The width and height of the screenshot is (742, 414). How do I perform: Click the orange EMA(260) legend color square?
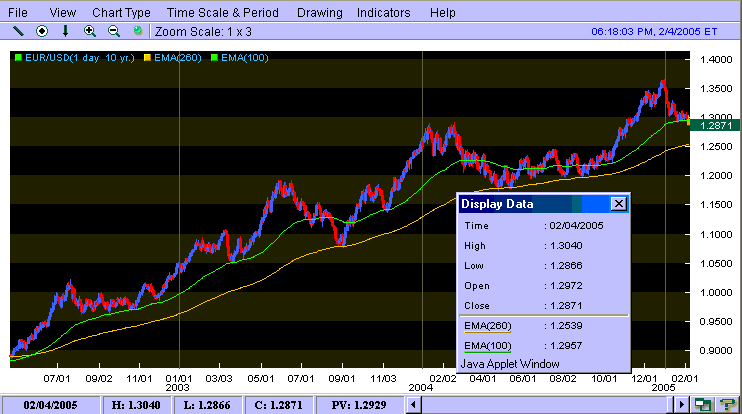[x=147, y=58]
